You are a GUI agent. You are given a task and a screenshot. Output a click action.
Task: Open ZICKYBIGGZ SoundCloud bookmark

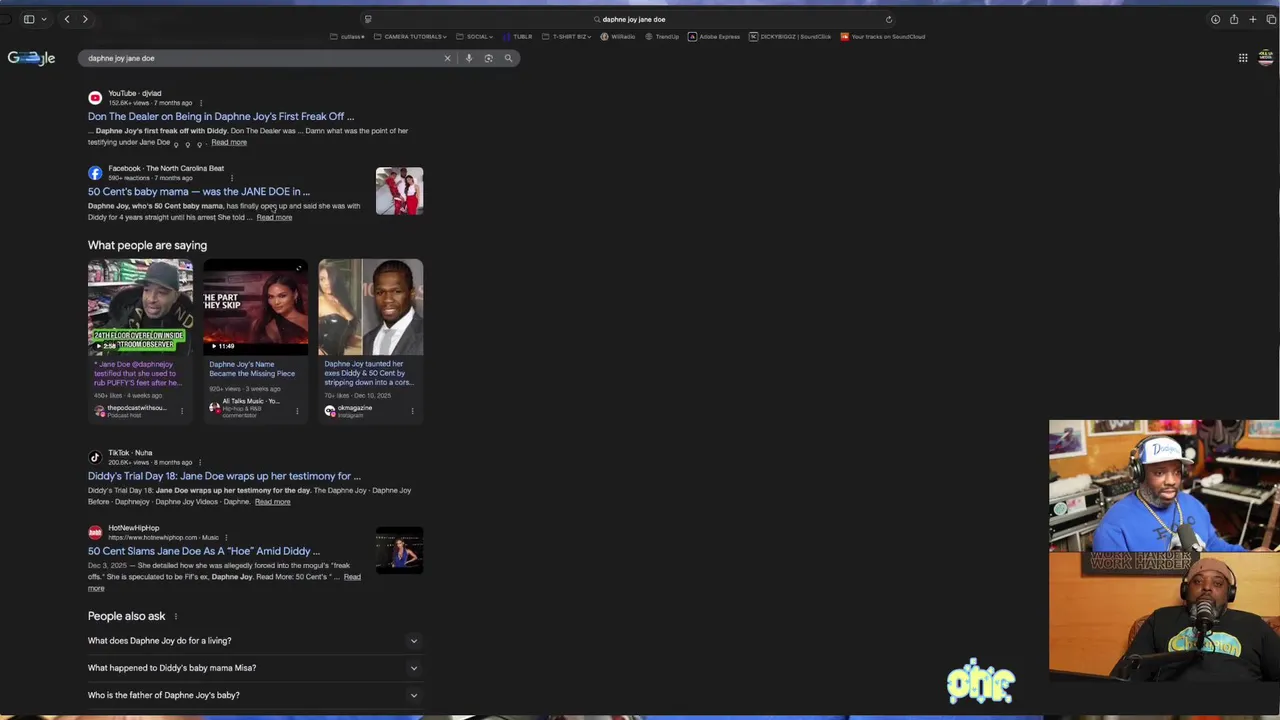(x=790, y=37)
